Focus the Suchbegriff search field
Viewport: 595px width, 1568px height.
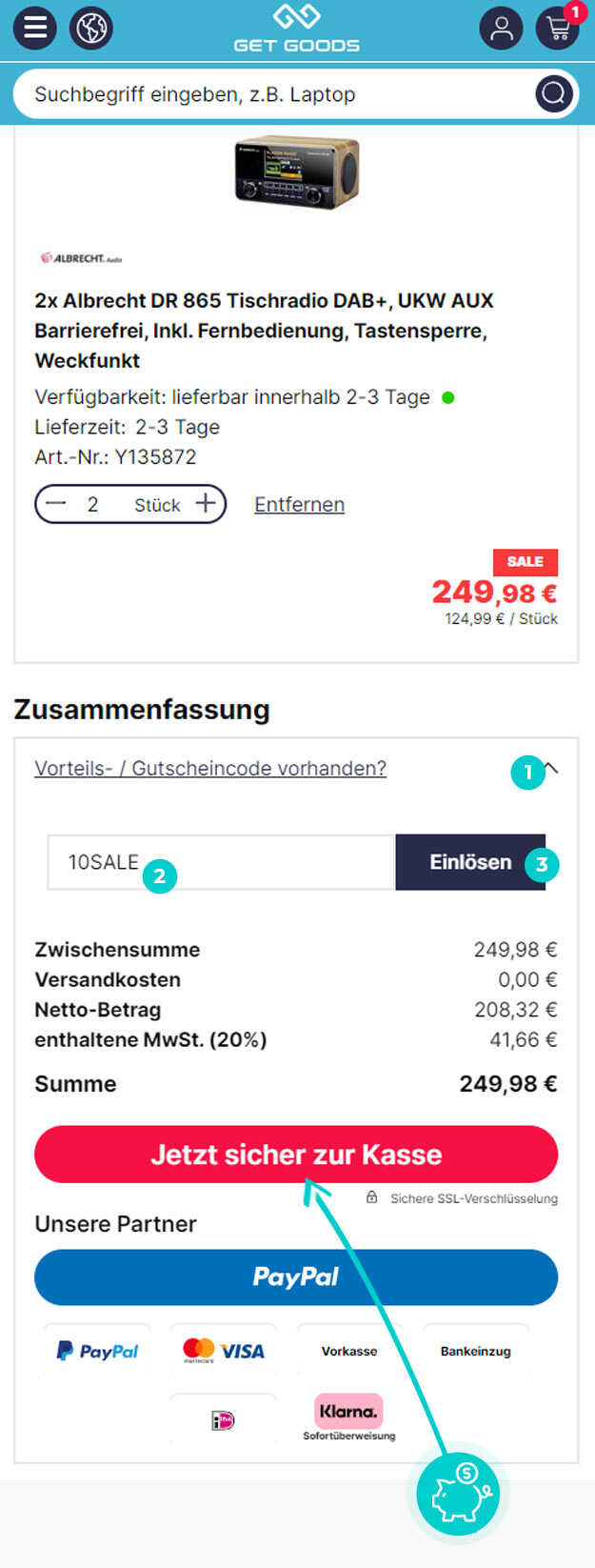point(276,93)
